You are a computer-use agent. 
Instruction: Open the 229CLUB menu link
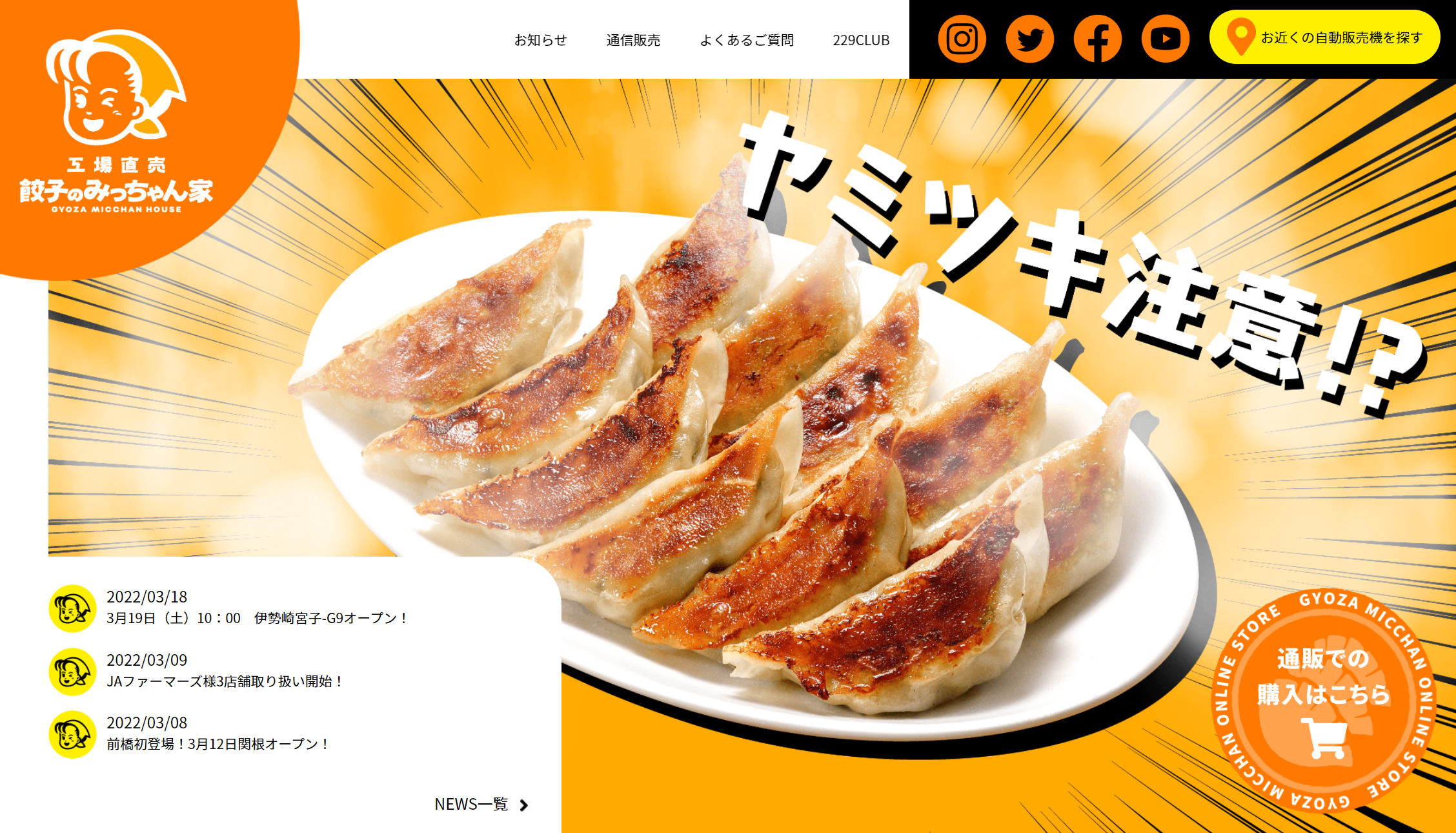click(861, 40)
